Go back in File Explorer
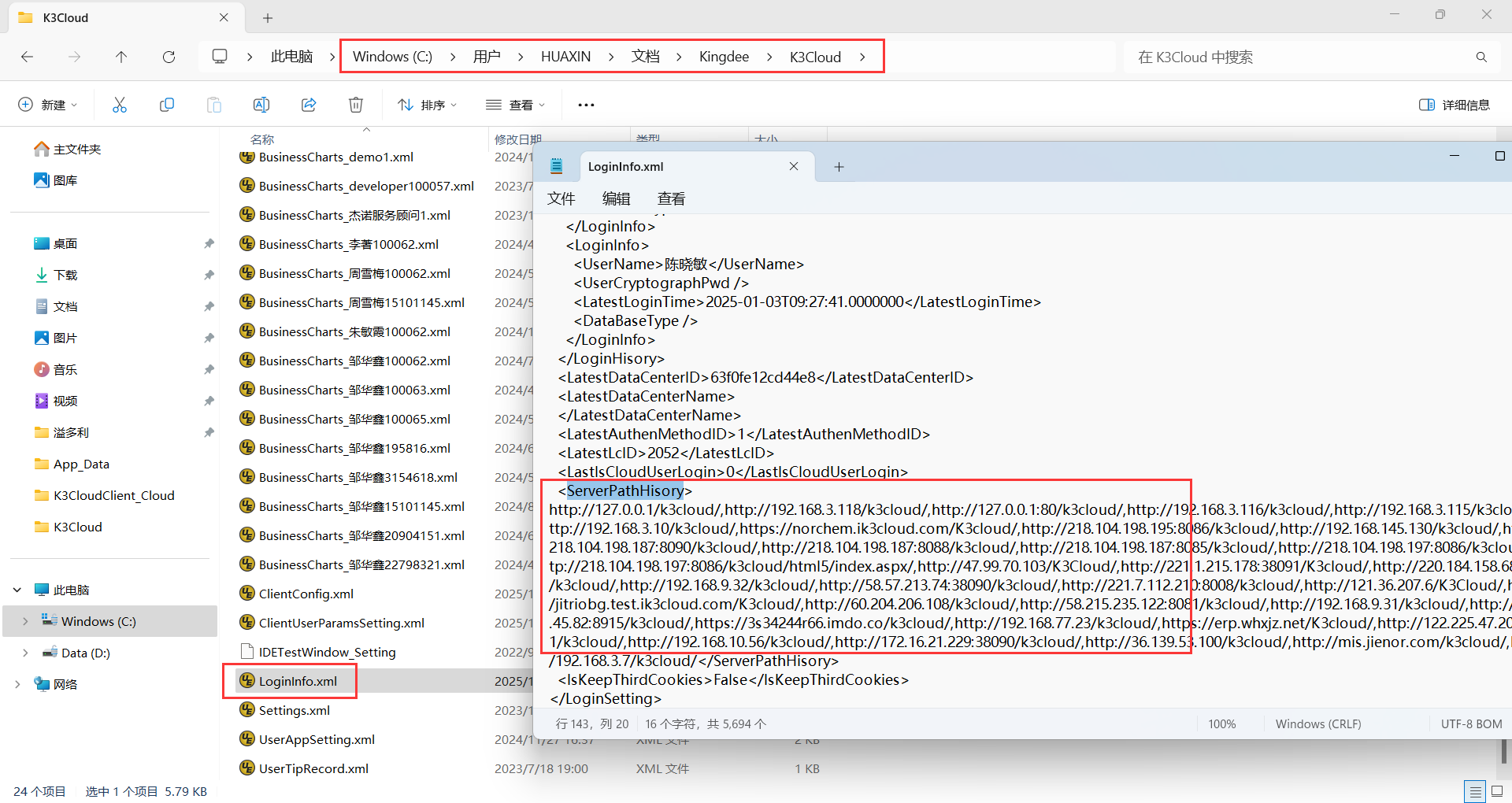Screen dimensions: 1512x803 coord(28,57)
